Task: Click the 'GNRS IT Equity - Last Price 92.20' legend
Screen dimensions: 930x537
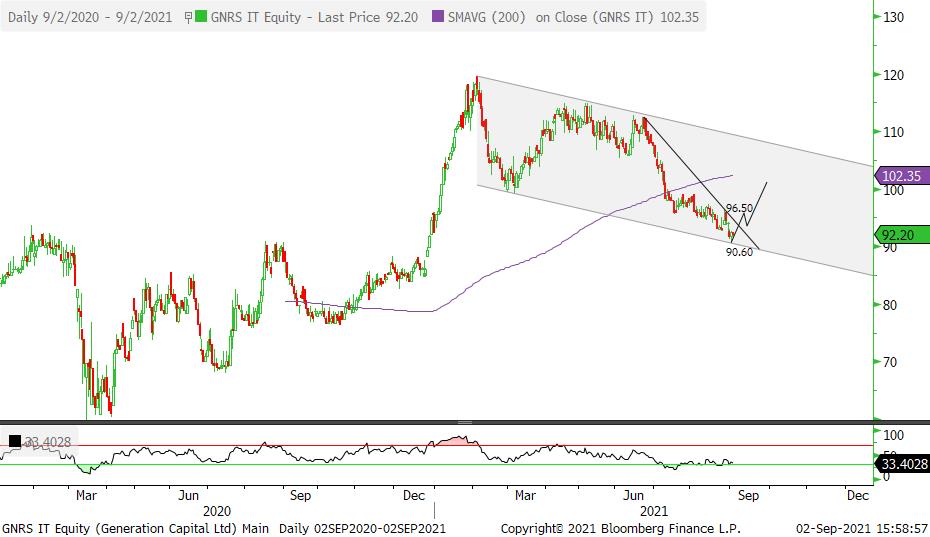Action: coord(314,17)
